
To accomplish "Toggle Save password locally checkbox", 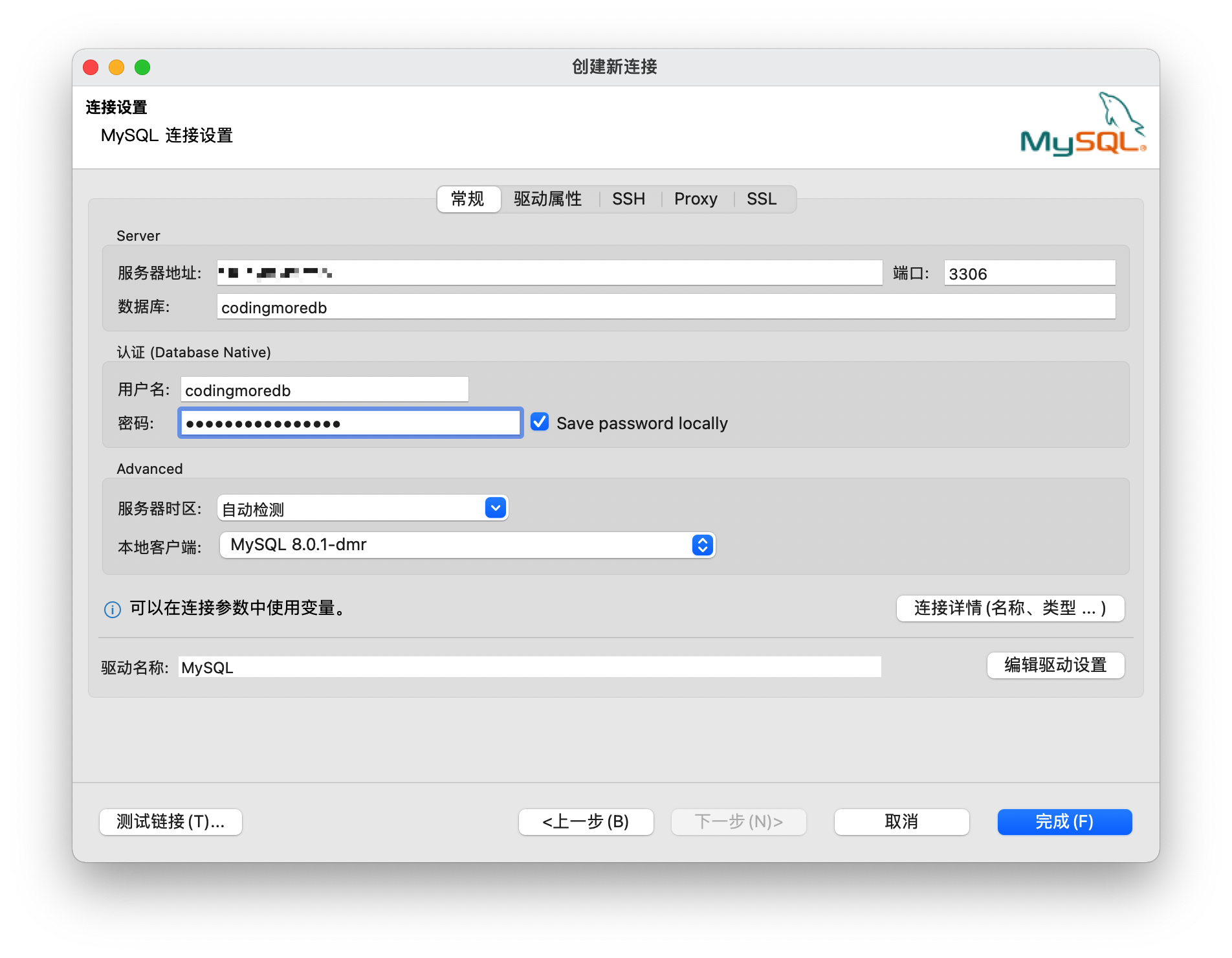I will click(540, 422).
